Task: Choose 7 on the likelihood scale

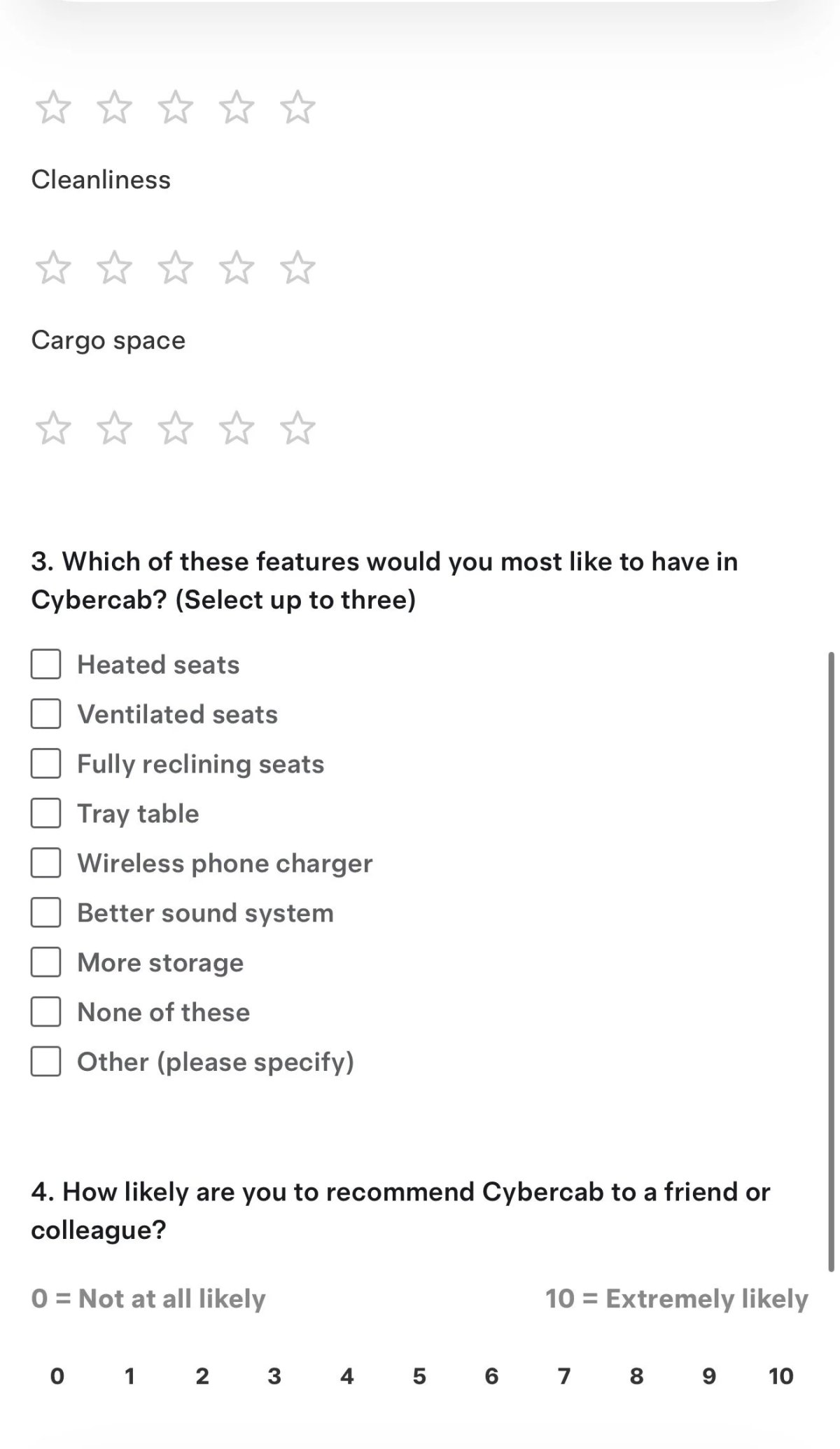Action: click(x=564, y=1376)
